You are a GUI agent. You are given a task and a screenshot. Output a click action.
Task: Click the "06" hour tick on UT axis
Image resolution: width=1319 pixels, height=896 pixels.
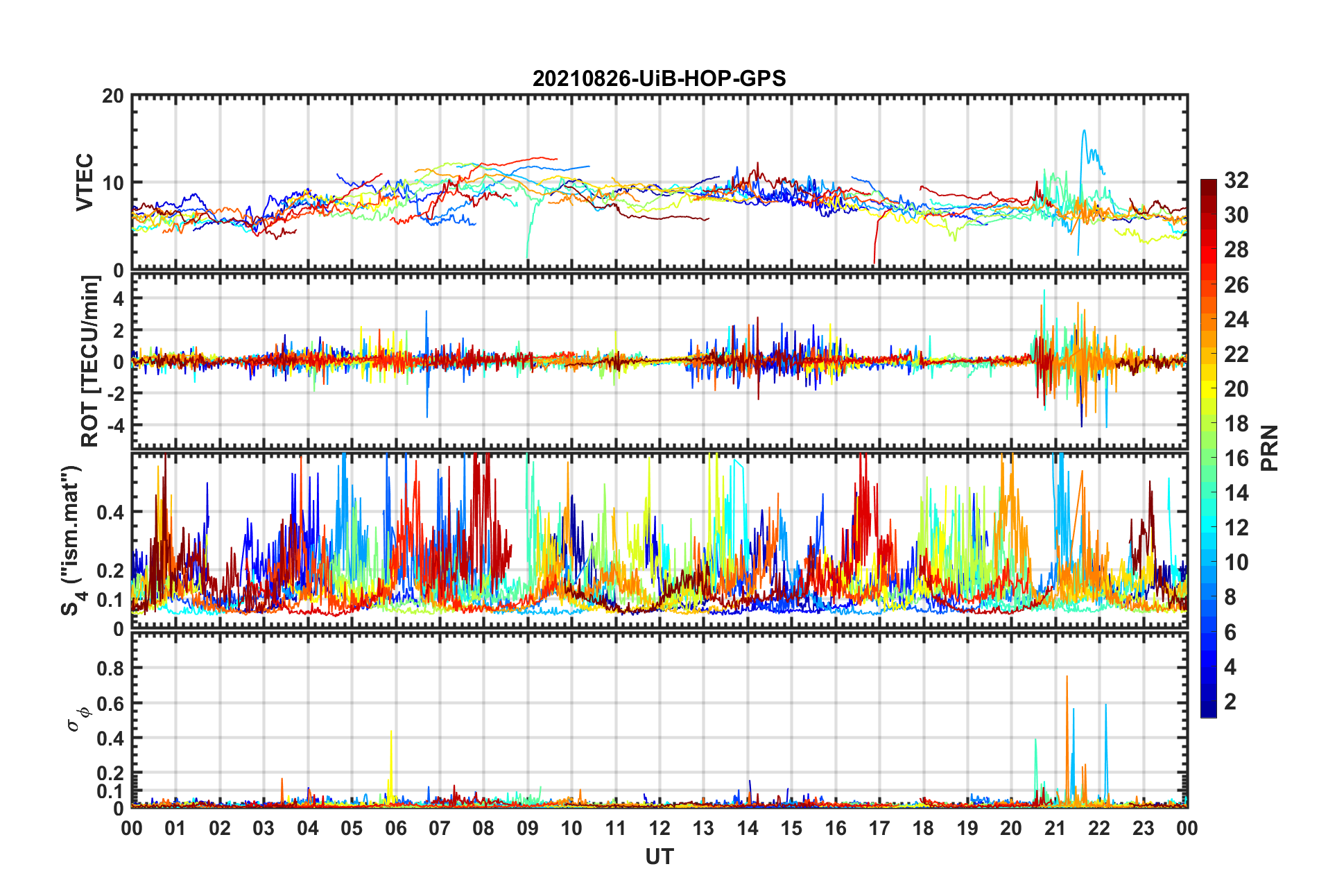click(x=396, y=828)
